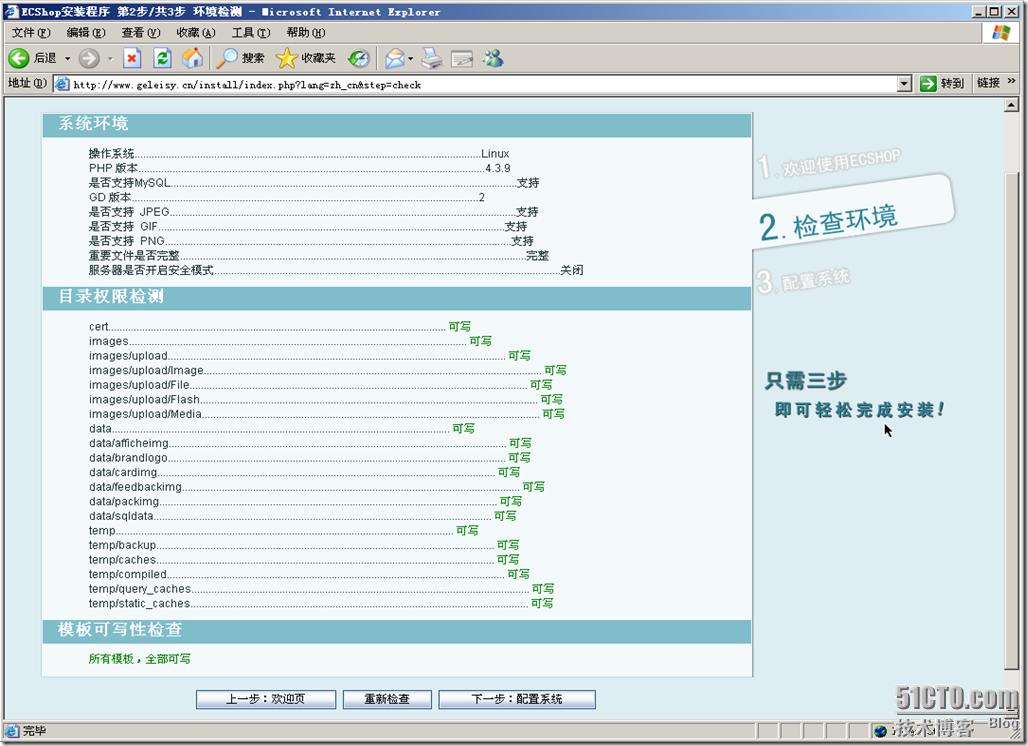Expand the Mail button dropdown arrow
This screenshot has height=746, width=1028.
pyautogui.click(x=410, y=58)
